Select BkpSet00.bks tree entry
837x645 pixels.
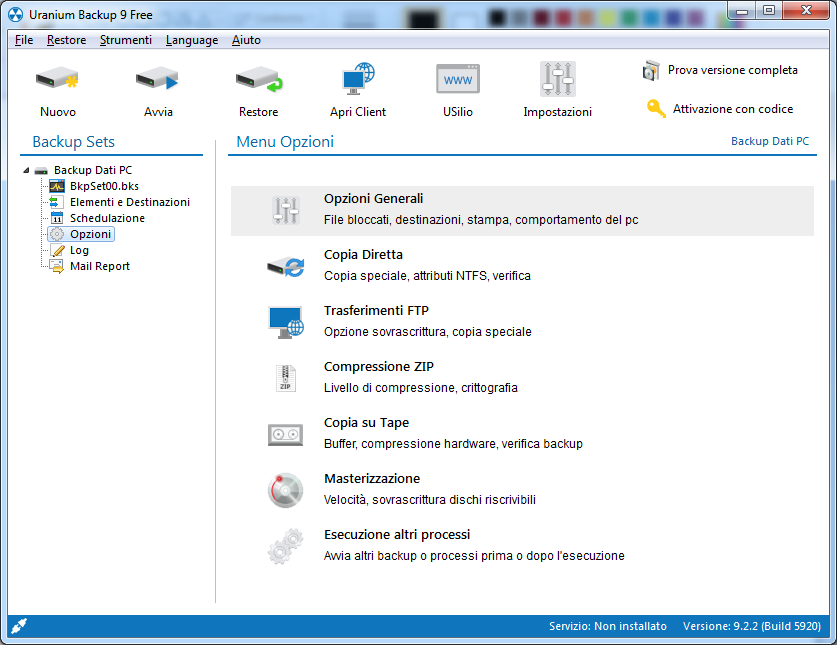tap(104, 186)
